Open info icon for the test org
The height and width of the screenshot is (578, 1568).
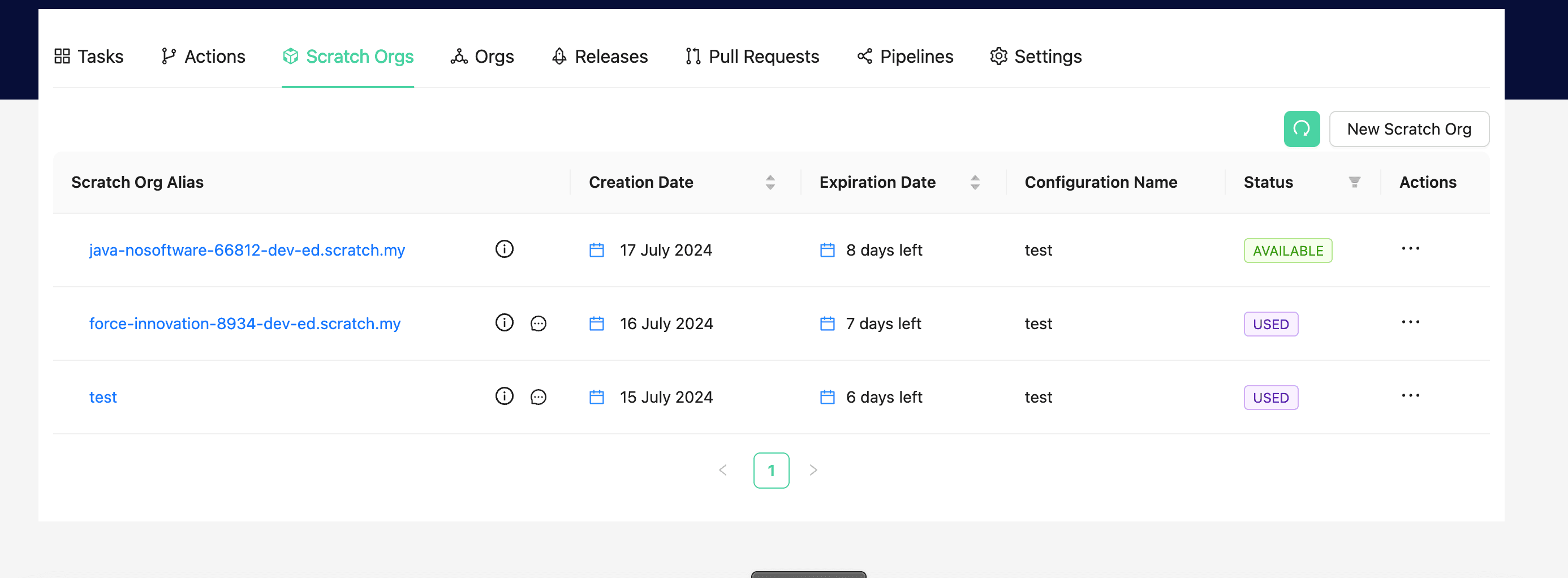504,396
